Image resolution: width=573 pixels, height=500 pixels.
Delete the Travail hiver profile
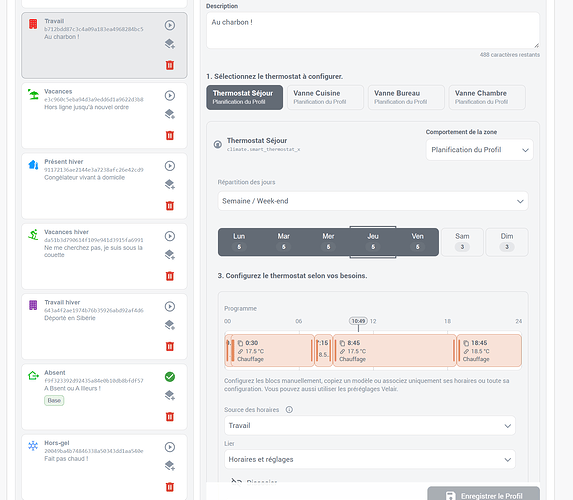tap(170, 346)
